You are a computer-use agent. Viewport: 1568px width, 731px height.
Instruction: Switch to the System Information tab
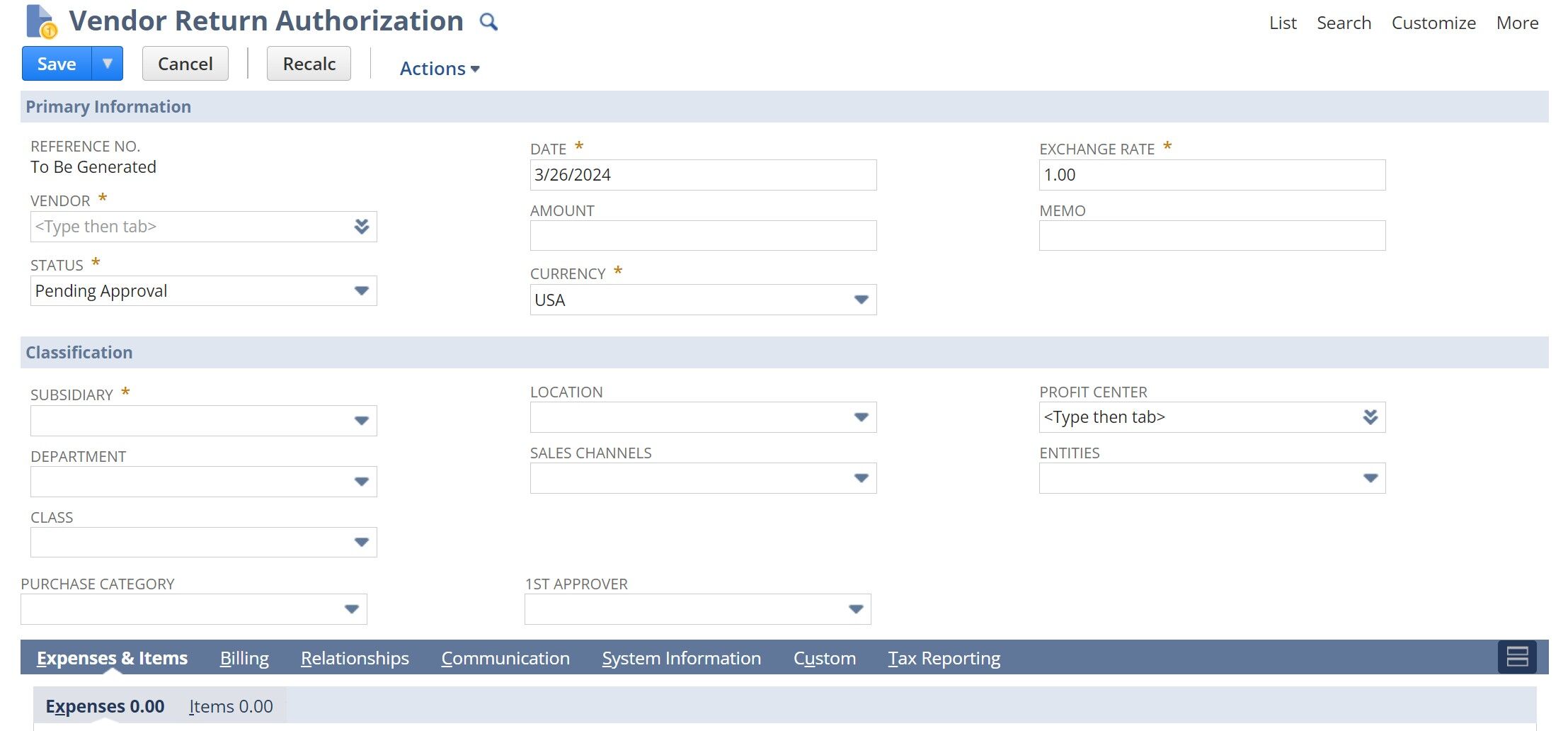pyautogui.click(x=681, y=657)
